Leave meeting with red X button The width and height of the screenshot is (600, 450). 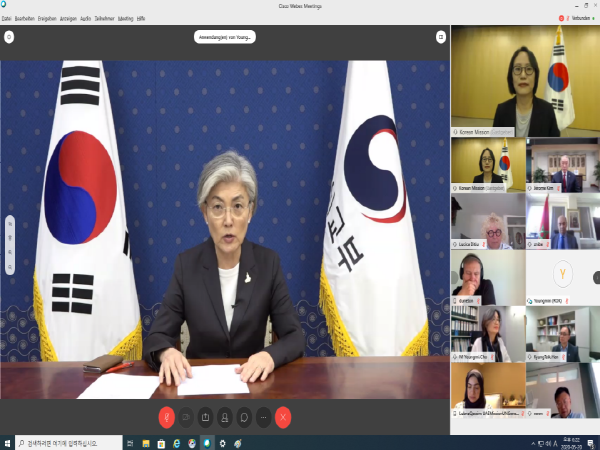click(284, 416)
